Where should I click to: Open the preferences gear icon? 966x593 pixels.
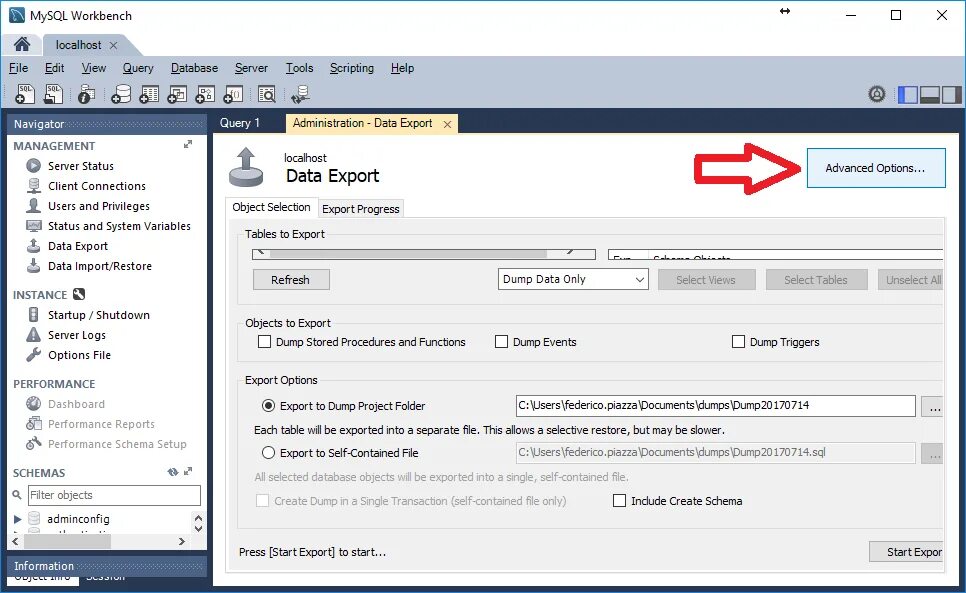coord(877,94)
